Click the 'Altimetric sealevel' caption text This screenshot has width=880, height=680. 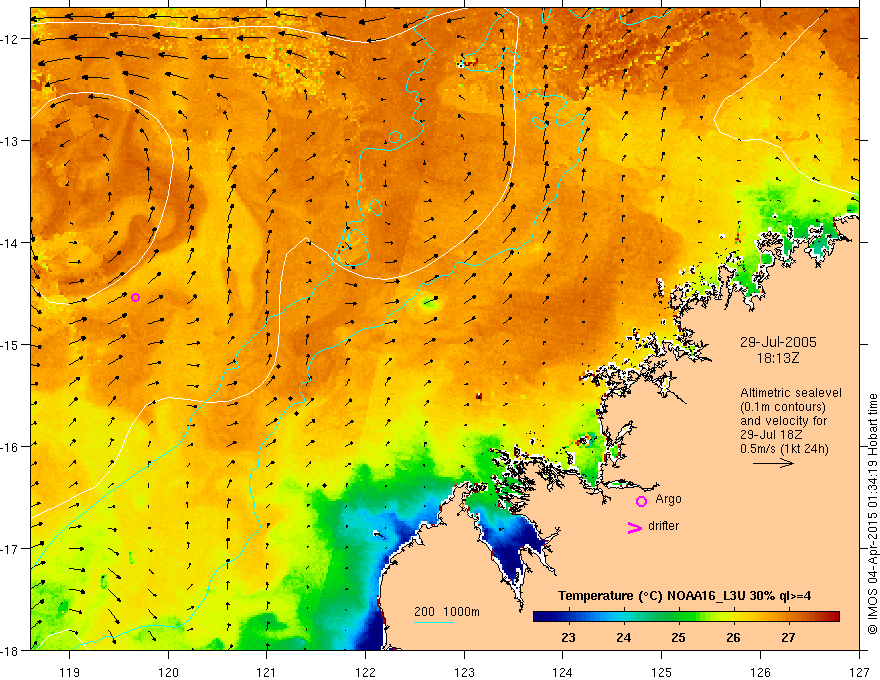point(791,393)
